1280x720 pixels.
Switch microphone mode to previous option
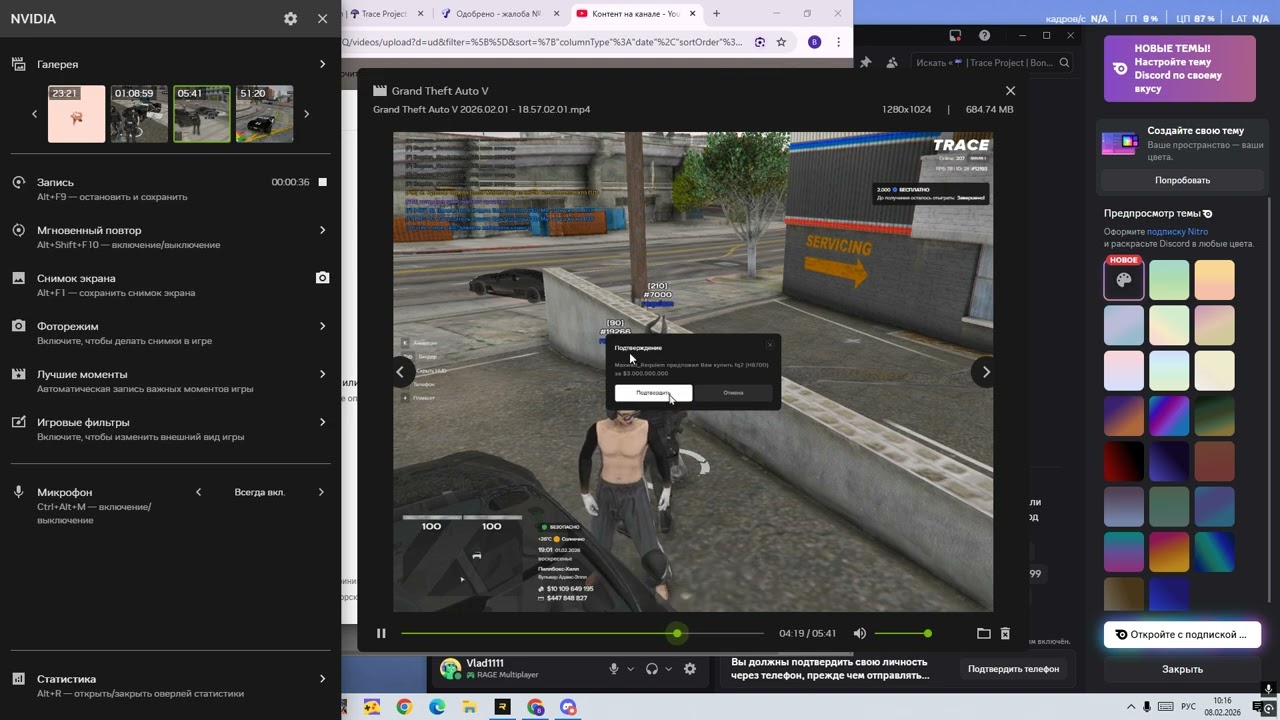pyautogui.click(x=198, y=492)
